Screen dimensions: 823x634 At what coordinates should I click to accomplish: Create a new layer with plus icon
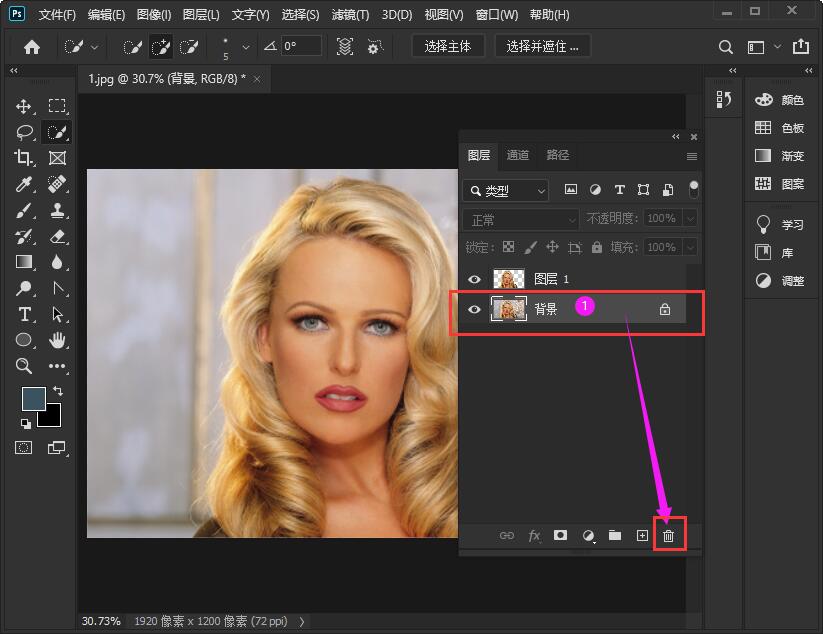pos(642,536)
